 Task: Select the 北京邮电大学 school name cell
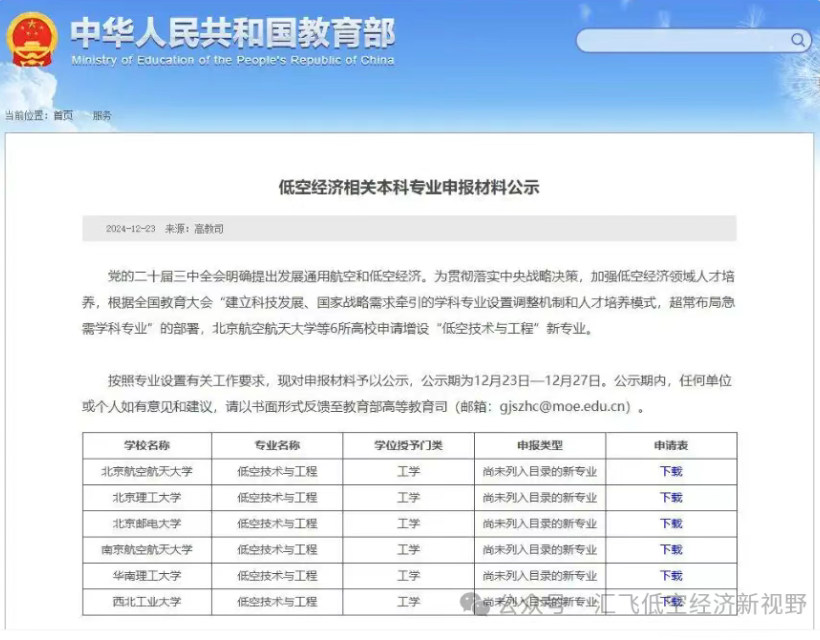pyautogui.click(x=147, y=523)
